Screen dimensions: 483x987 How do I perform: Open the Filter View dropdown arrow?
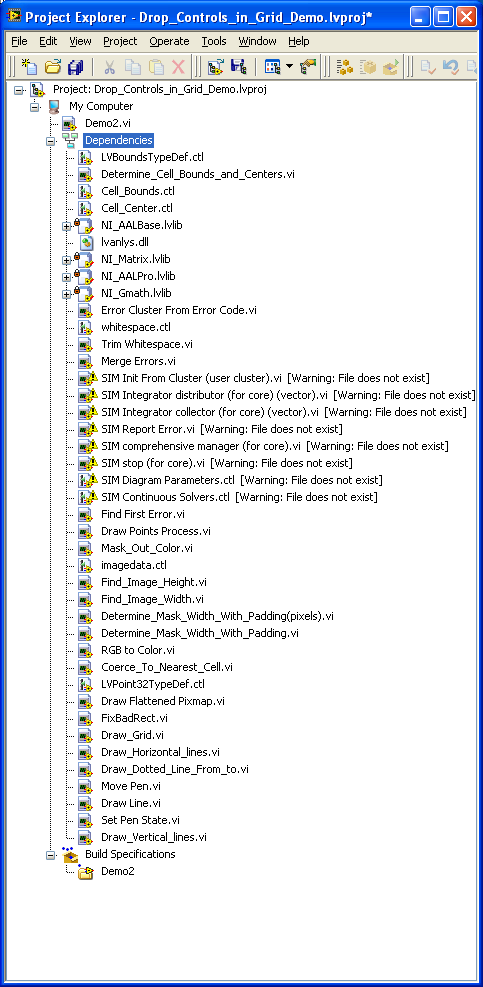(x=289, y=67)
